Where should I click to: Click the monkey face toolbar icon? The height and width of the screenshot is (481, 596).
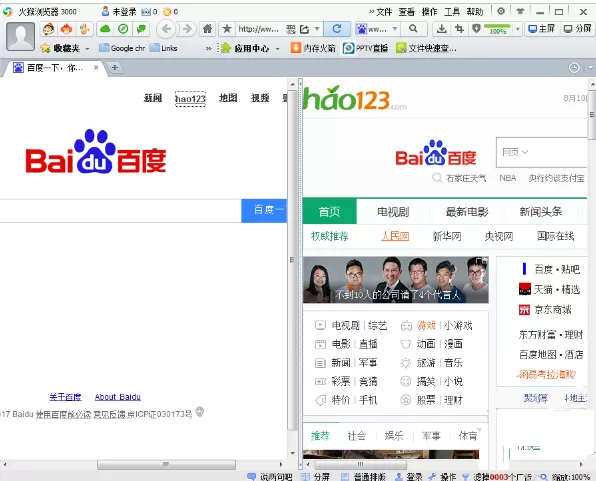coord(48,29)
